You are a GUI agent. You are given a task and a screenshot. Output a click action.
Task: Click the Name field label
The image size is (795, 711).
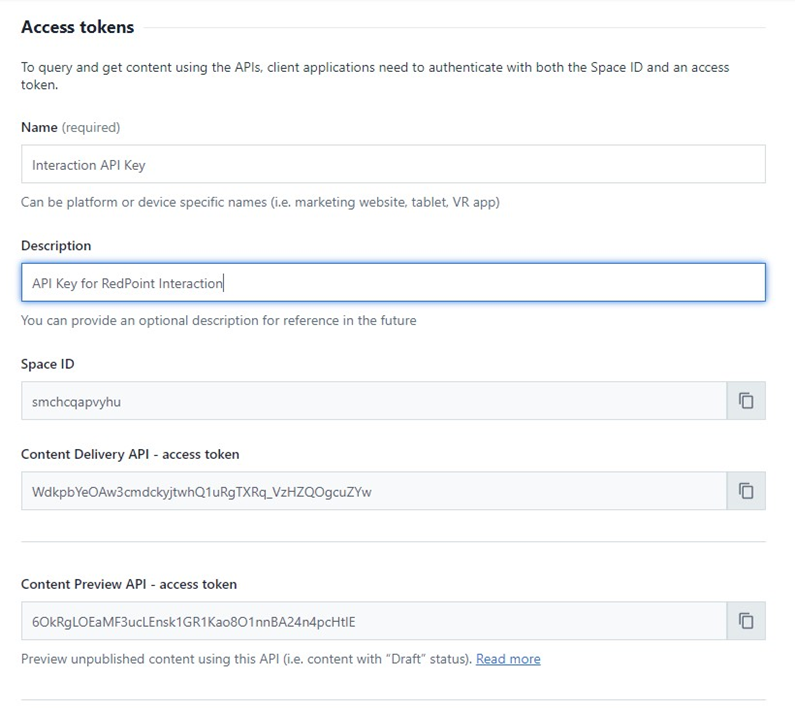pyautogui.click(x=39, y=127)
